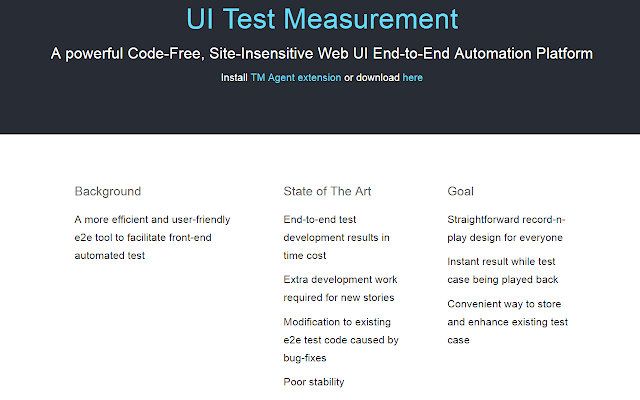
Task: Click 'Extra development work required' paragraph
Action: [x=340, y=289]
